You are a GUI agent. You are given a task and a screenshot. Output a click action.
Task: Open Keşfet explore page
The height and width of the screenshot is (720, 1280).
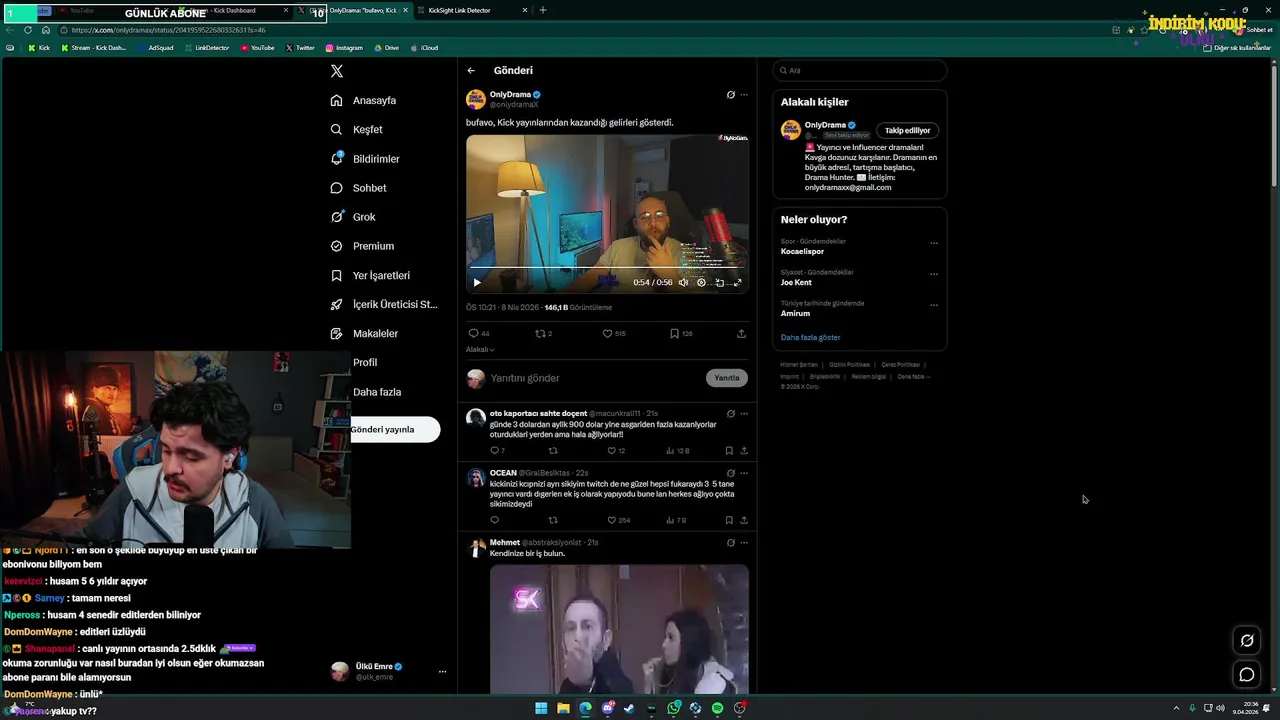pos(356,129)
